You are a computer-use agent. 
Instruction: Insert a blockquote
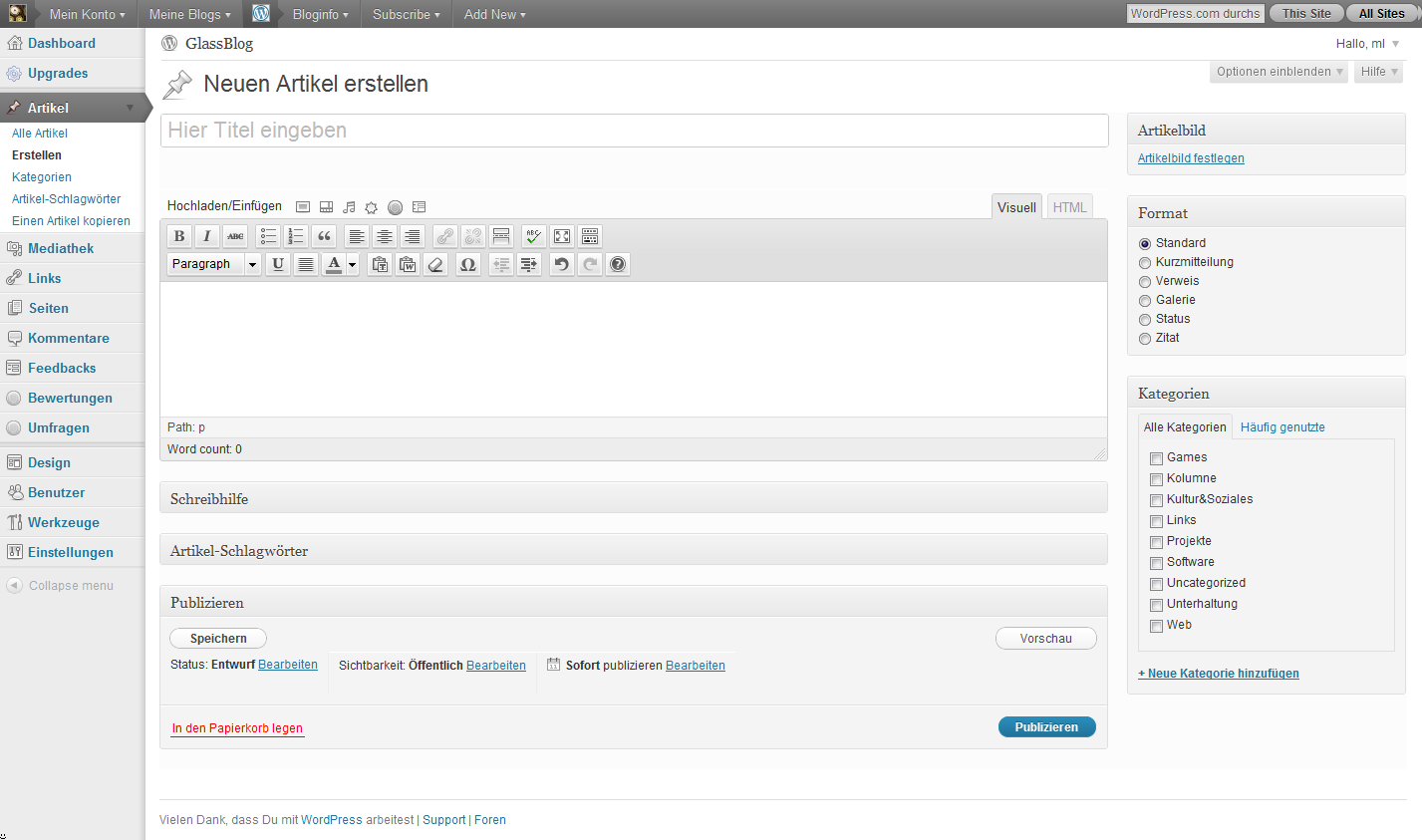click(324, 236)
